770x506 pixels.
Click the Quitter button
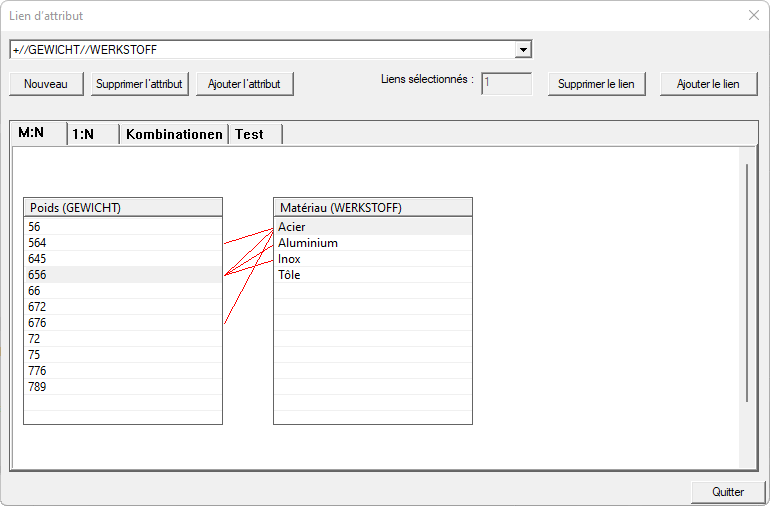[728, 492]
